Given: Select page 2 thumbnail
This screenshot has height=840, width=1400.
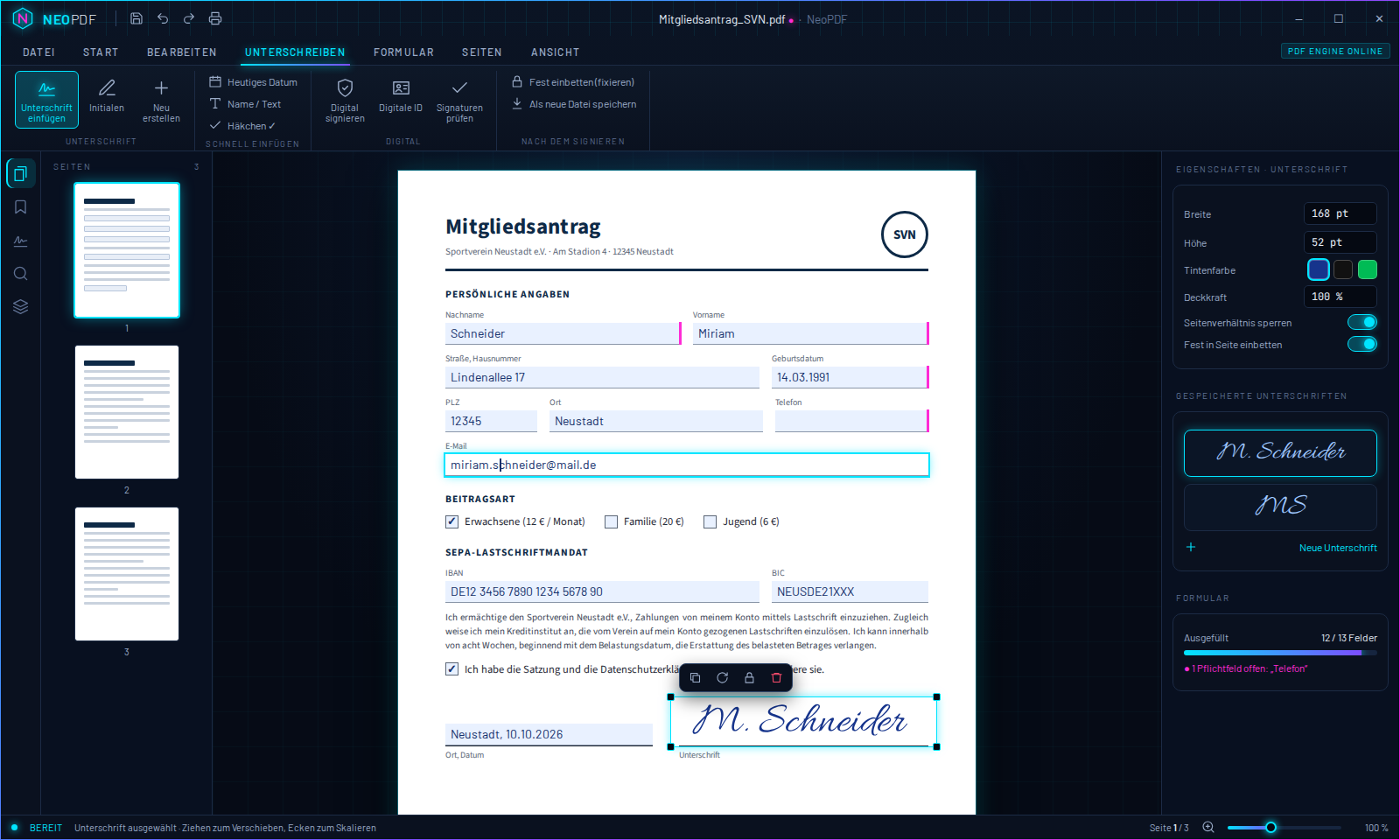Looking at the screenshot, I should click(127, 412).
